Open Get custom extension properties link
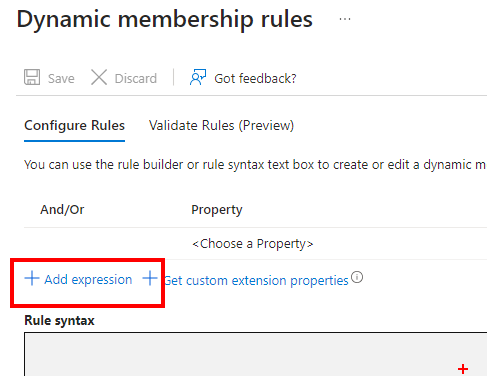 click(x=256, y=280)
